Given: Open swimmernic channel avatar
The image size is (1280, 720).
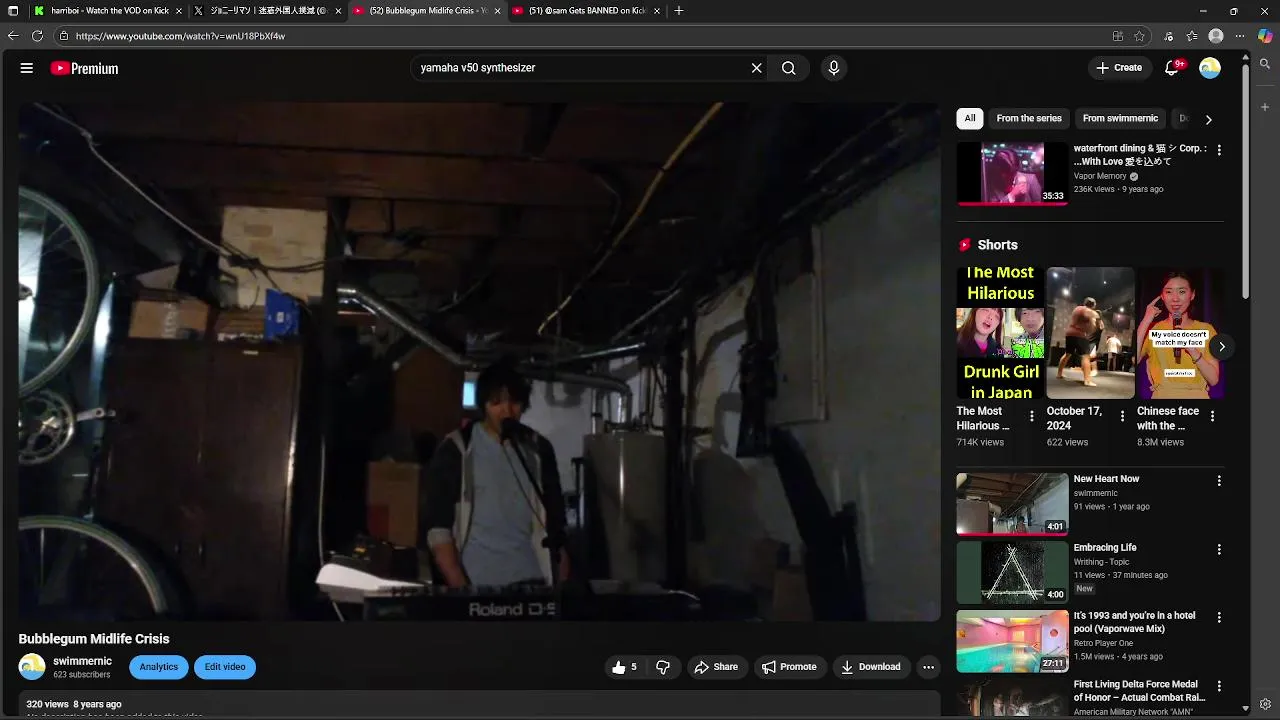Looking at the screenshot, I should point(32,667).
